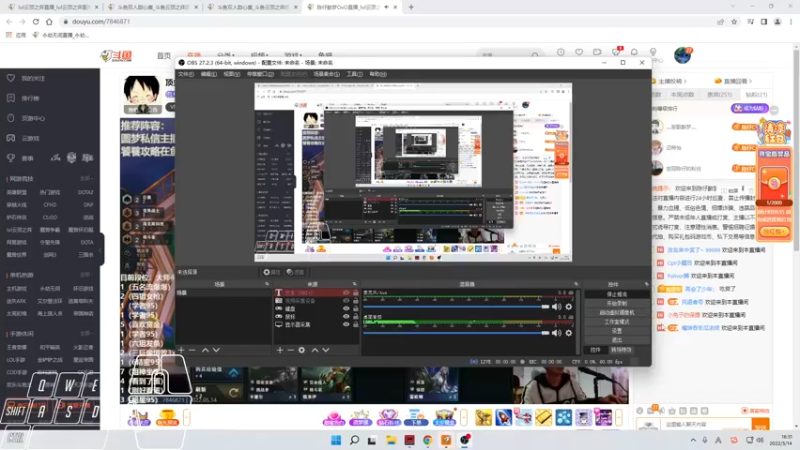Open the user avatar in Douyu header

click(x=682, y=55)
